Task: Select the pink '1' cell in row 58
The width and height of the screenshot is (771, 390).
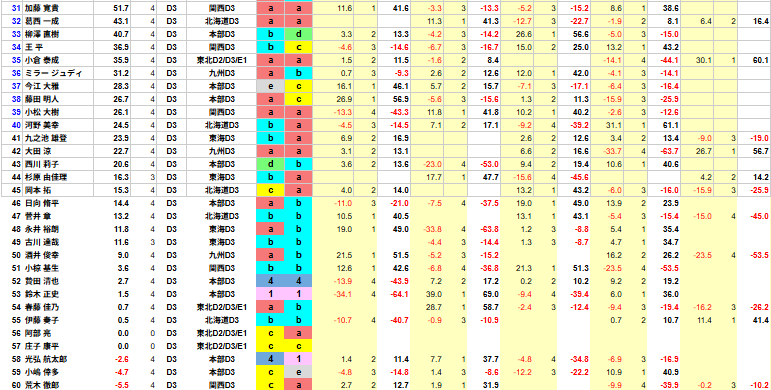Action: click(x=298, y=359)
